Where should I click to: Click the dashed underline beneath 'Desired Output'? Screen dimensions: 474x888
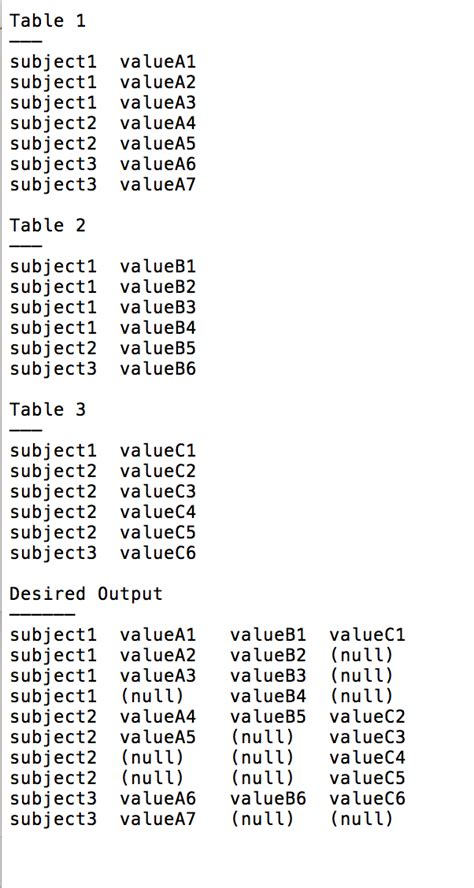click(42, 614)
